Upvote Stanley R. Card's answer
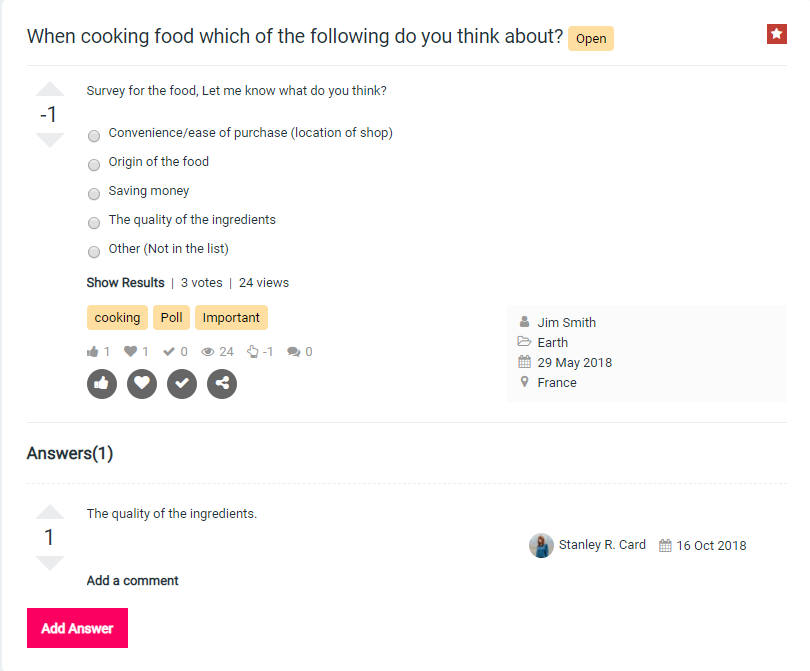 coord(50,513)
